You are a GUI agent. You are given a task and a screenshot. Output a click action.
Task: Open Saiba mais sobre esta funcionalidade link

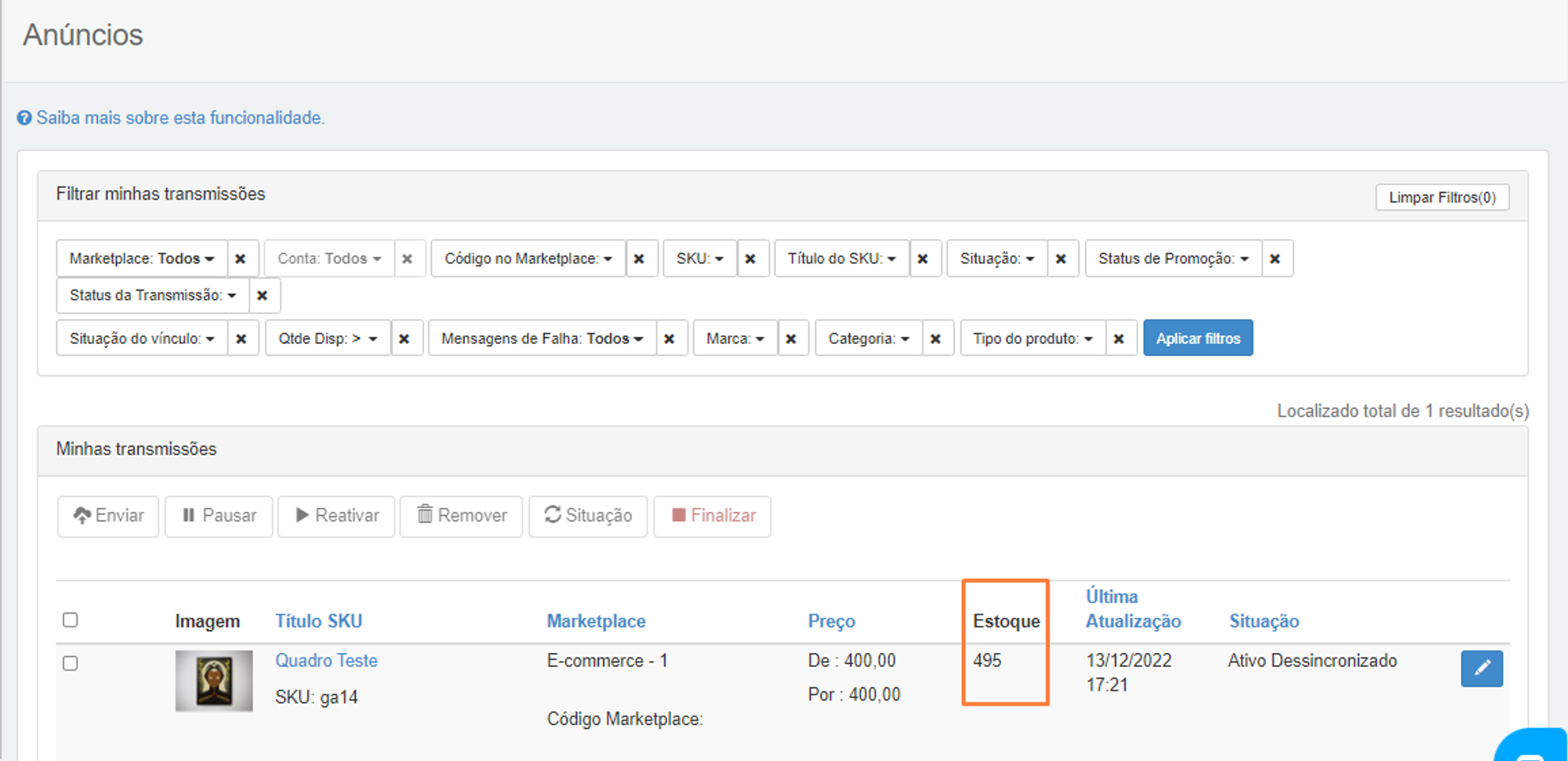tap(180, 118)
